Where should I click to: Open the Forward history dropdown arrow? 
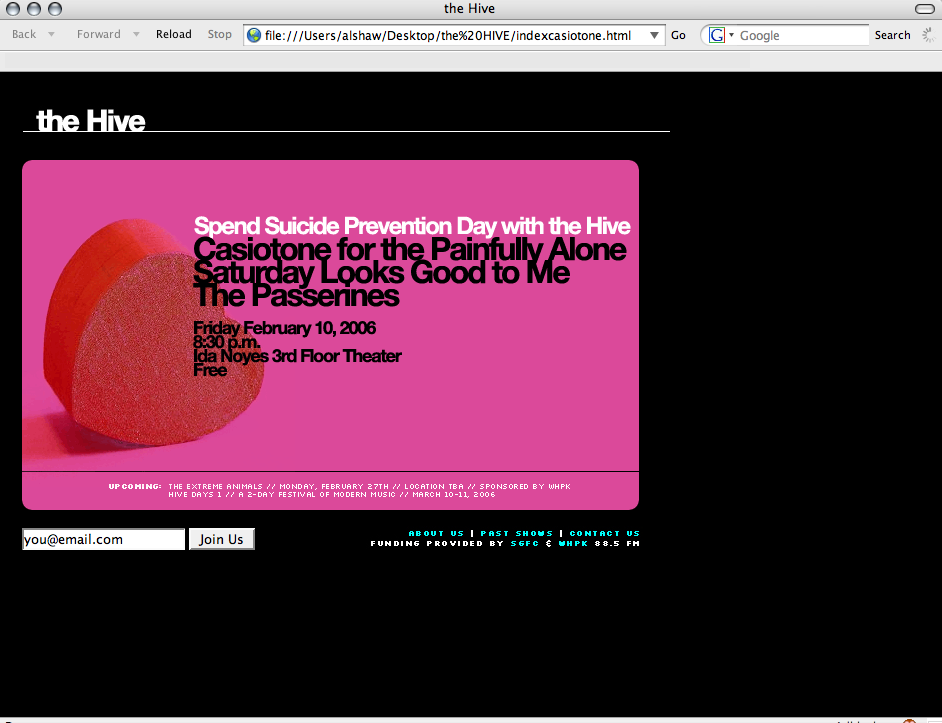136,35
